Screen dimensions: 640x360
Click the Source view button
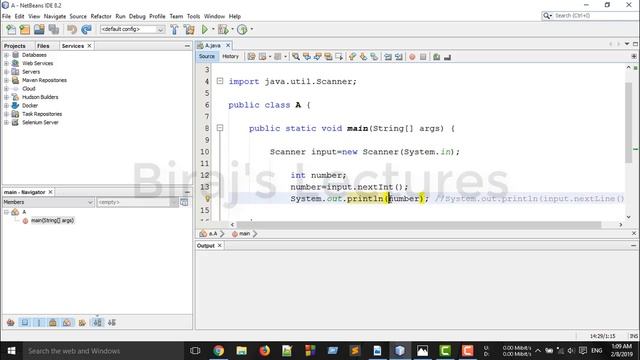point(207,57)
